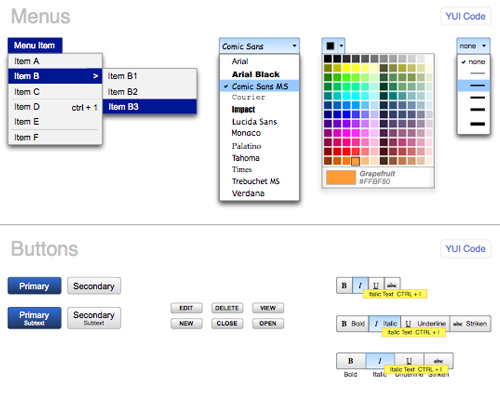Choose Item B2 in the submenu
Screen dimensions: 500x396
(150, 92)
